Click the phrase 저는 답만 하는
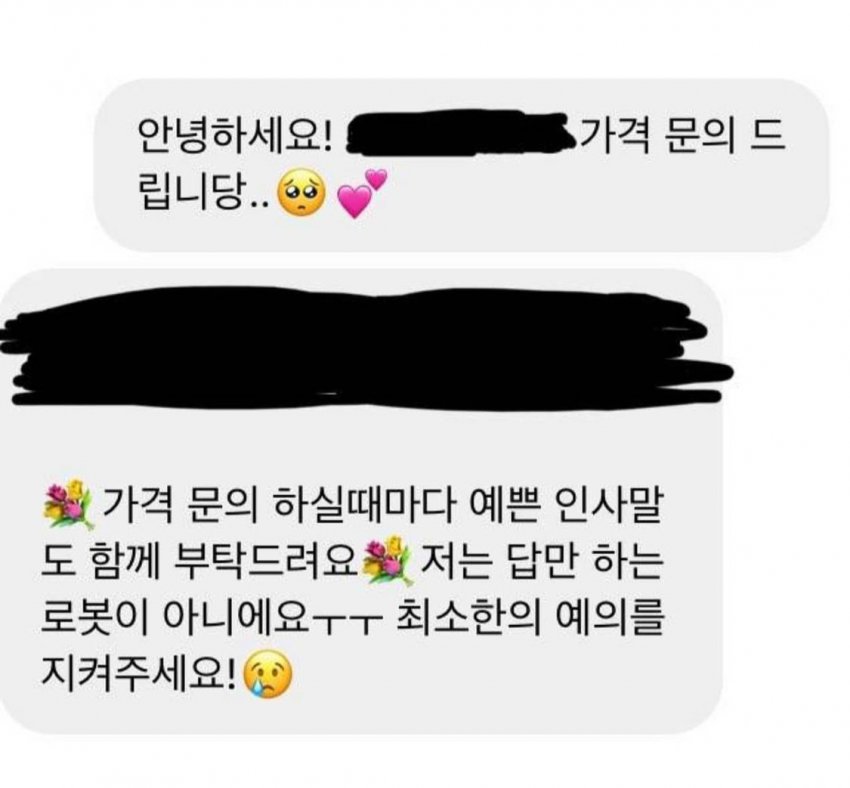 541,562
